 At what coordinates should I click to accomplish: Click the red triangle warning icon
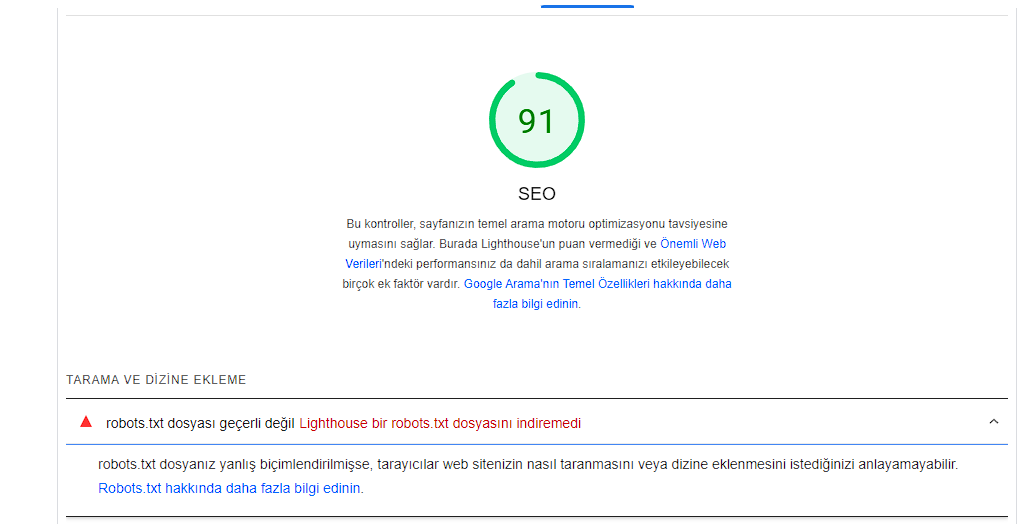86,422
